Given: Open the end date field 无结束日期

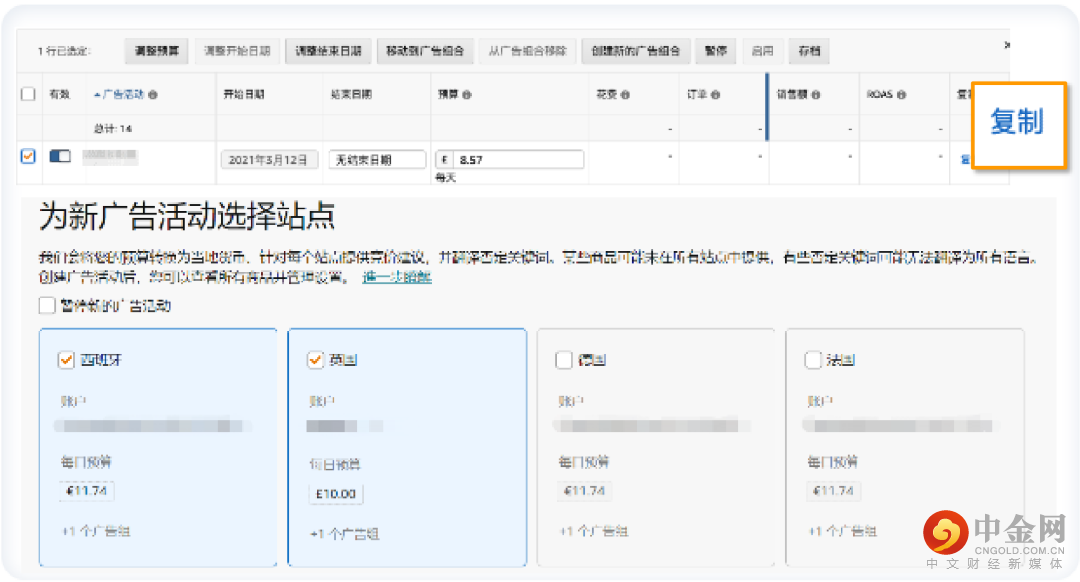Looking at the screenshot, I should [x=377, y=160].
